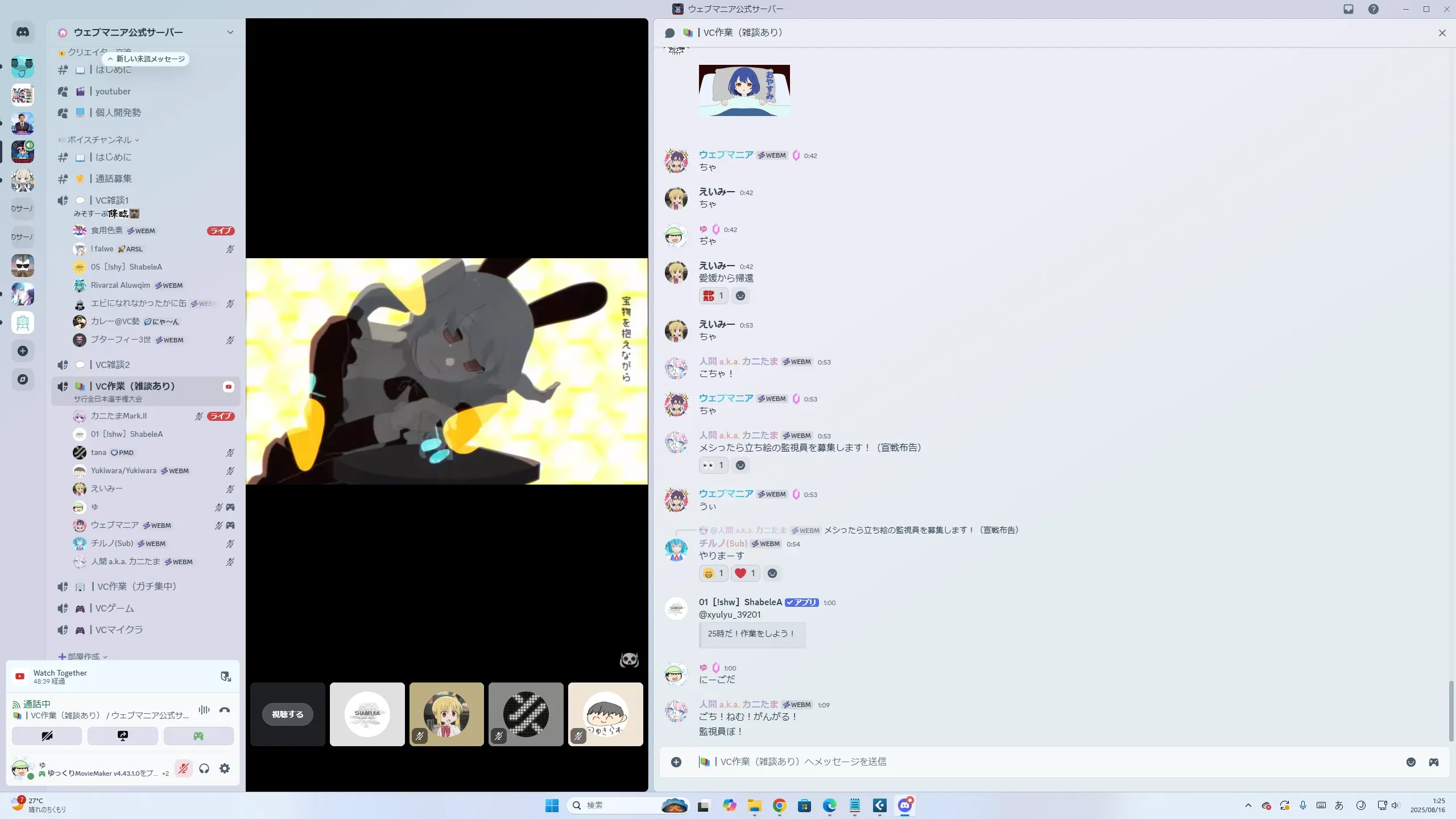Toggle the headphone deafen button
Image resolution: width=1456 pixels, height=819 pixels.
point(204,768)
